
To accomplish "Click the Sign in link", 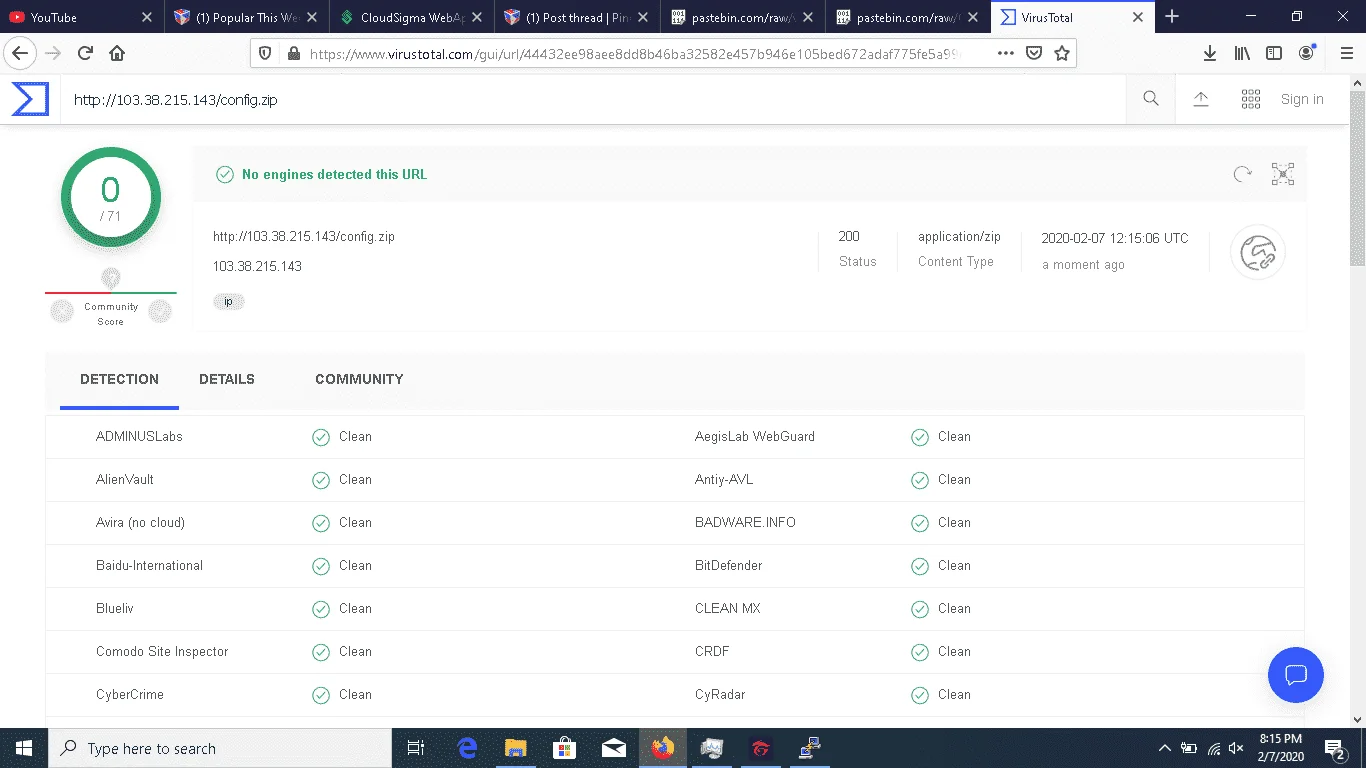I will click(1302, 99).
